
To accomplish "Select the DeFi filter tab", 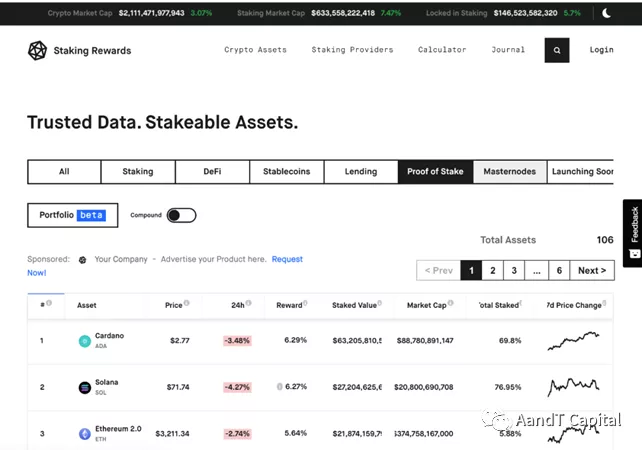I will point(212,172).
